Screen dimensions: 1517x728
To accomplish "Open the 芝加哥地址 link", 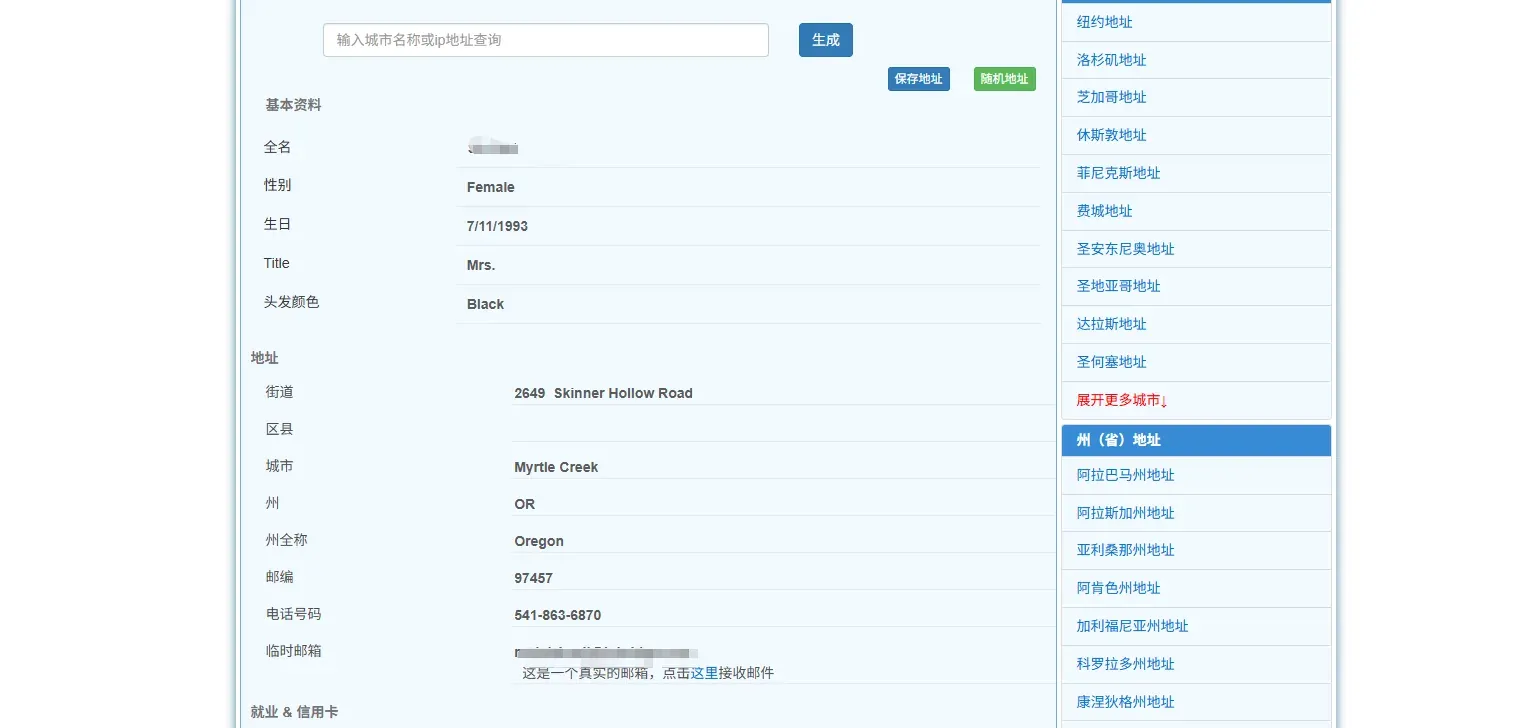I will [x=1111, y=97].
